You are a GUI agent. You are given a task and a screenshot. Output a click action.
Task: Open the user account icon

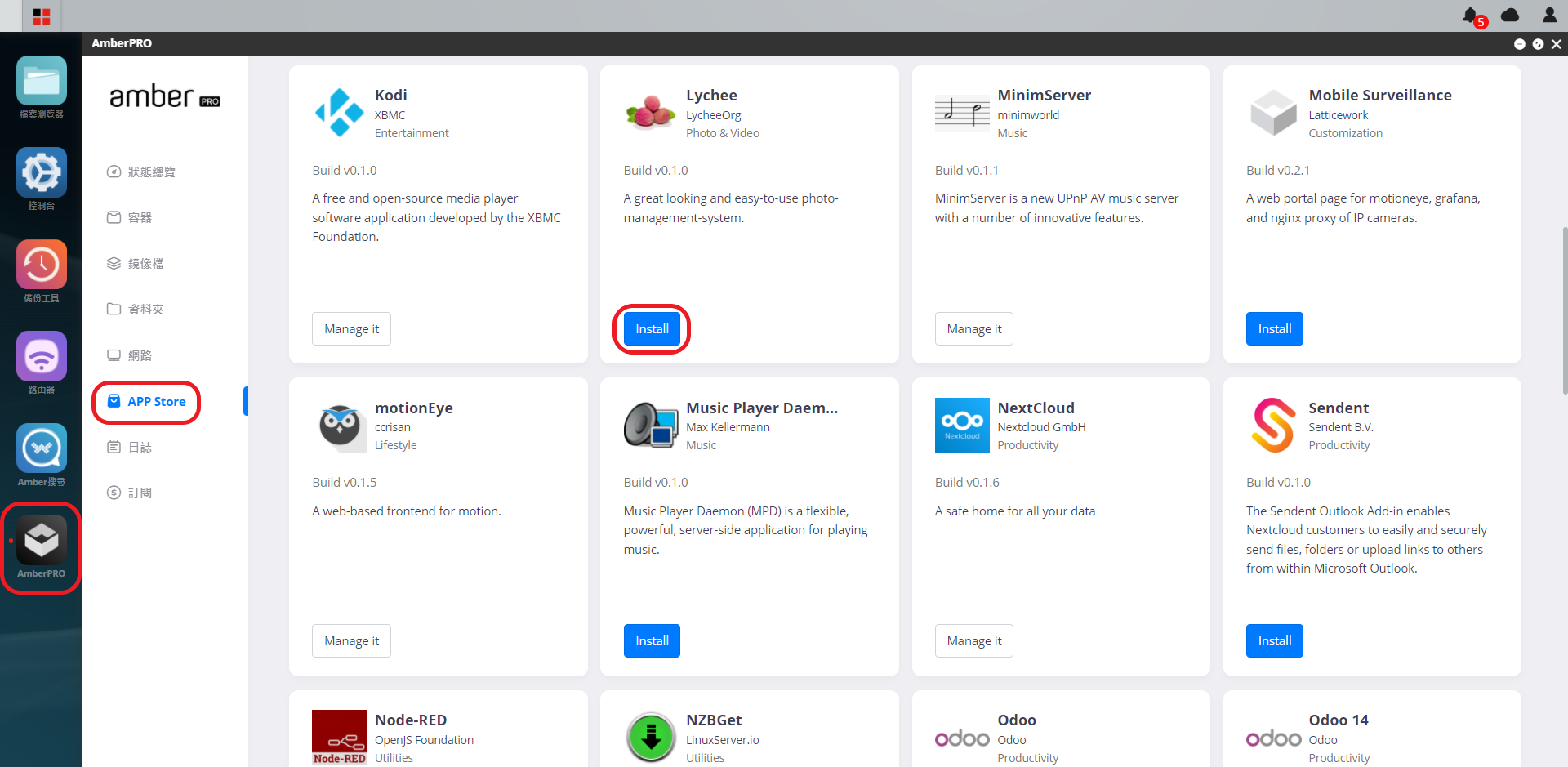[1549, 15]
